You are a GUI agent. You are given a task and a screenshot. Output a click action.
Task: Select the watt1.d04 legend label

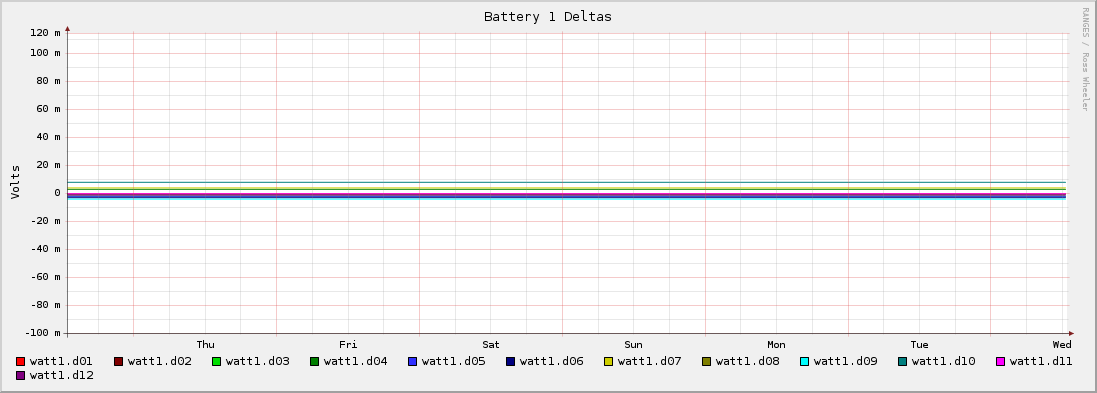tap(355, 362)
